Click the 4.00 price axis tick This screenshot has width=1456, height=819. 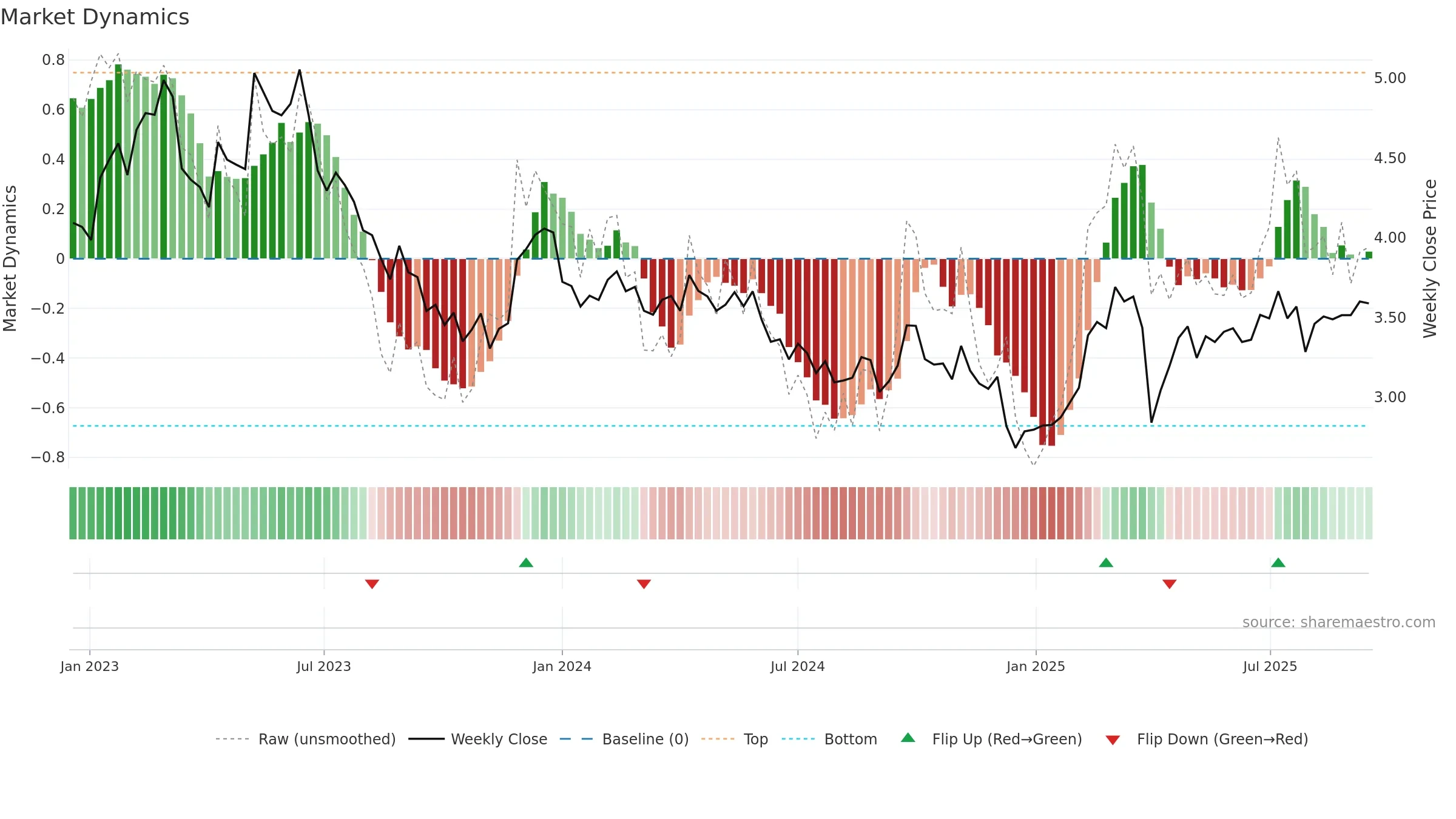[1390, 238]
